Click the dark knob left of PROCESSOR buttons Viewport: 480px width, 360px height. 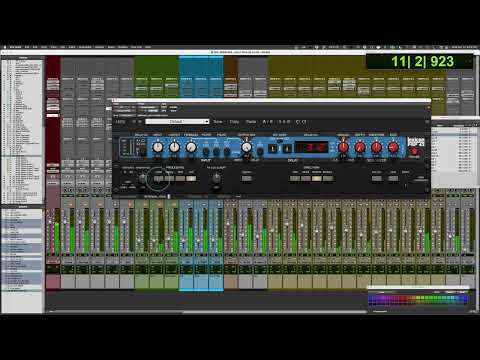[x=143, y=179]
